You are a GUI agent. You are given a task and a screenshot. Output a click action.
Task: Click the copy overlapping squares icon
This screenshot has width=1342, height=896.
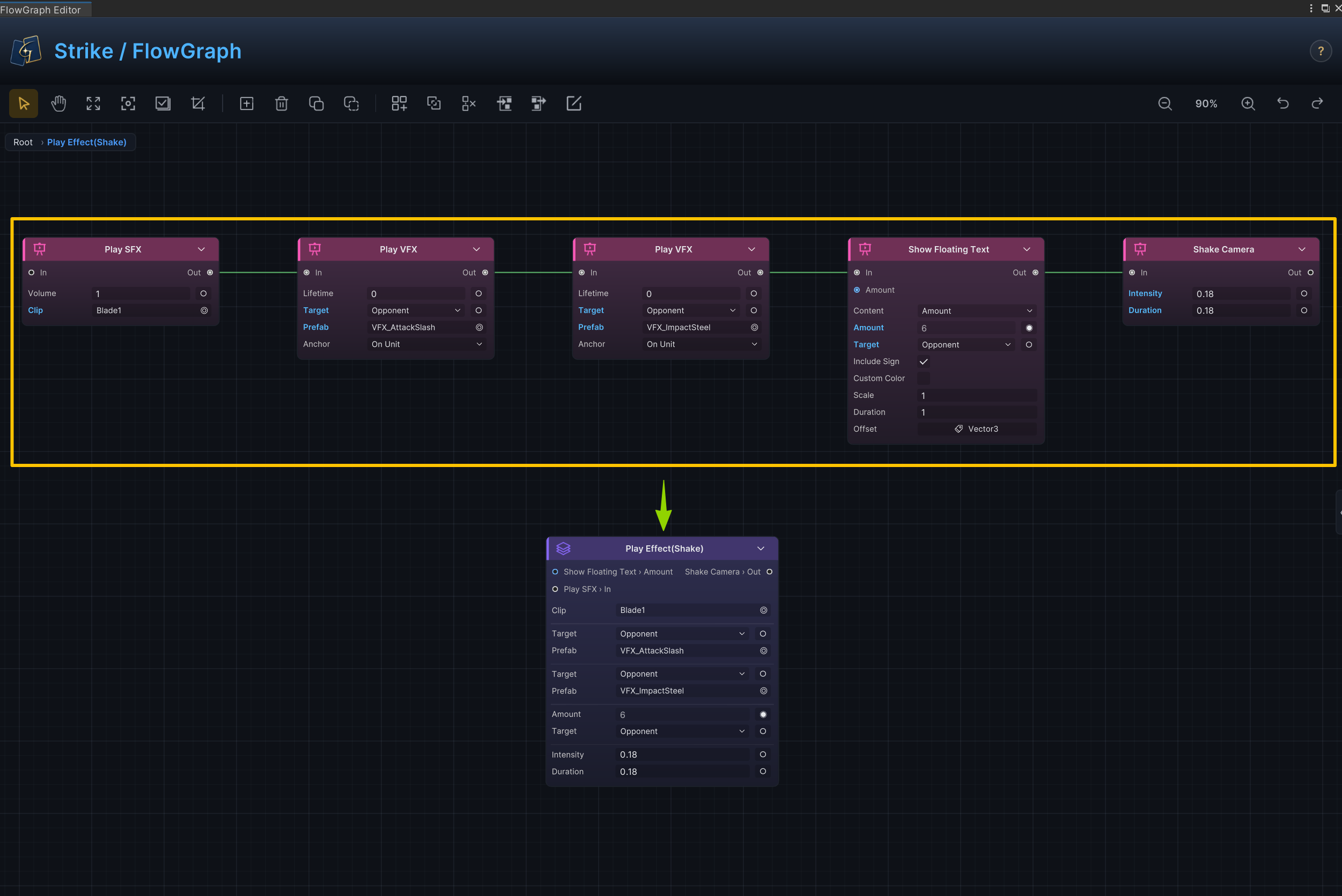[316, 103]
